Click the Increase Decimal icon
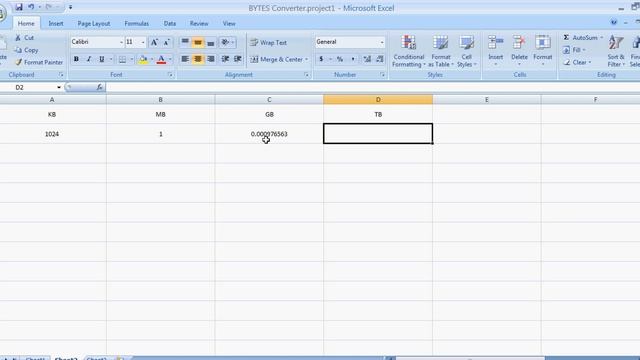 click(367, 60)
